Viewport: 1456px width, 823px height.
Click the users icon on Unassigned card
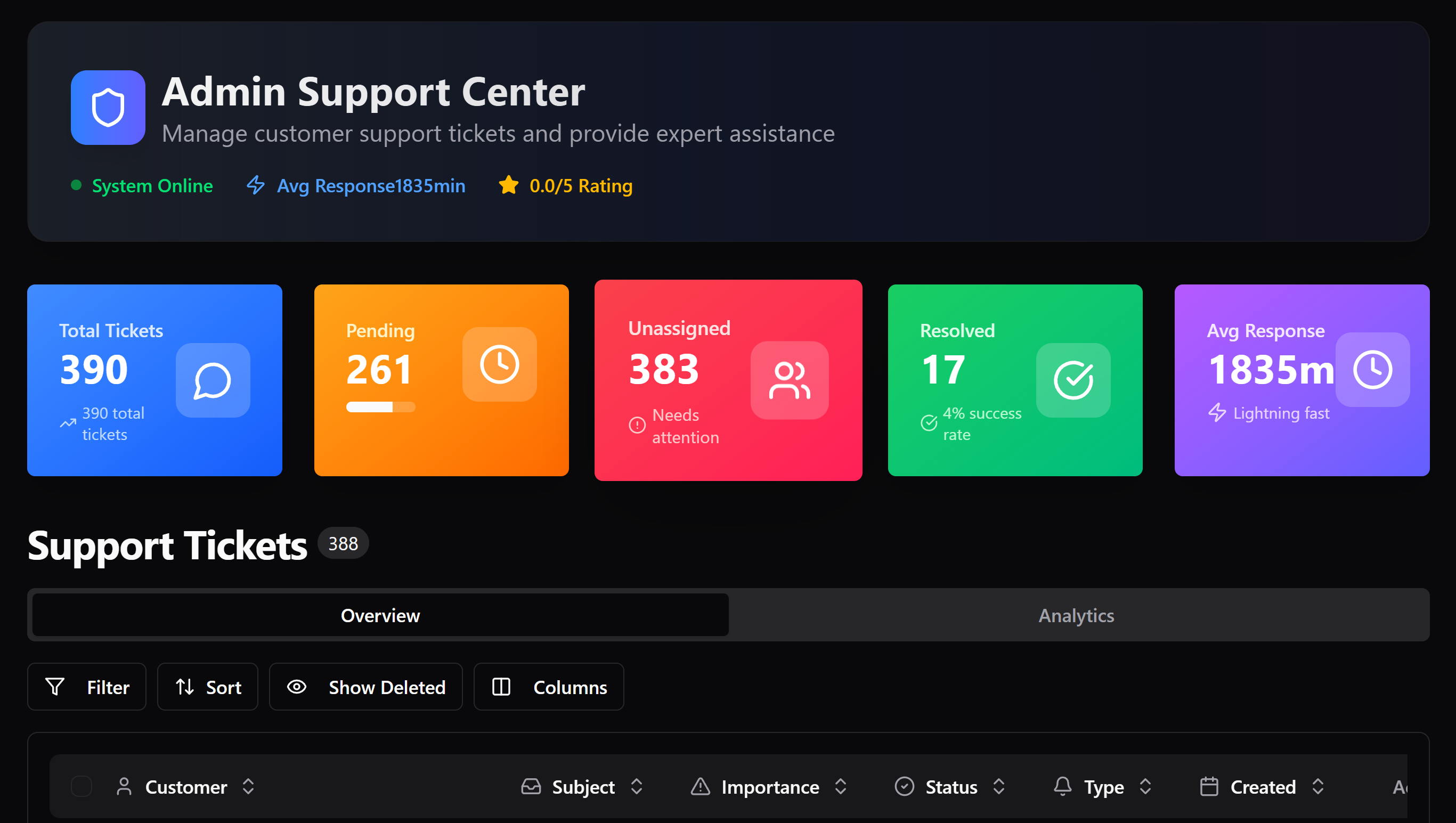[789, 380]
